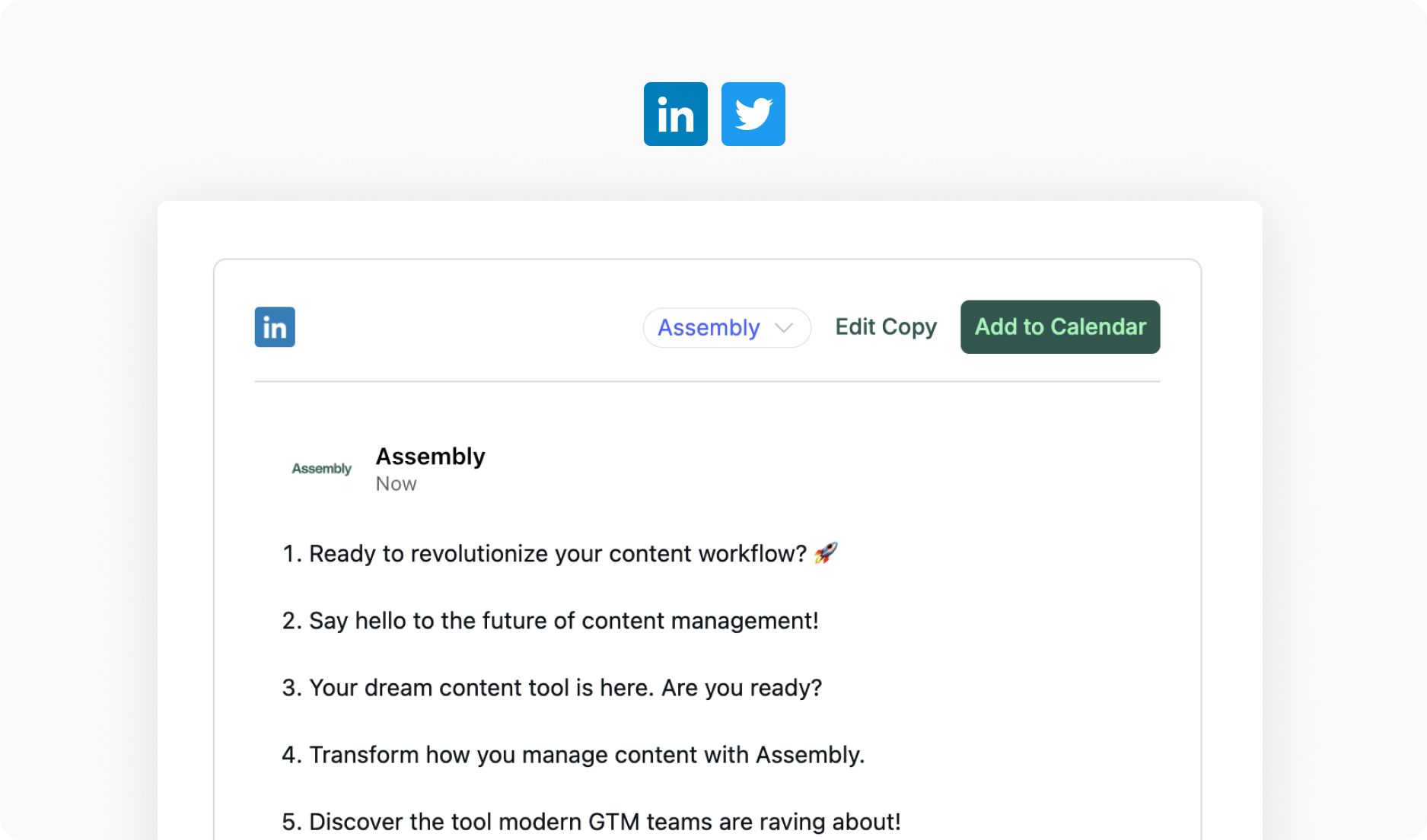This screenshot has width=1427, height=840.
Task: Select line 3 Your dream content tool
Action: tap(552, 688)
